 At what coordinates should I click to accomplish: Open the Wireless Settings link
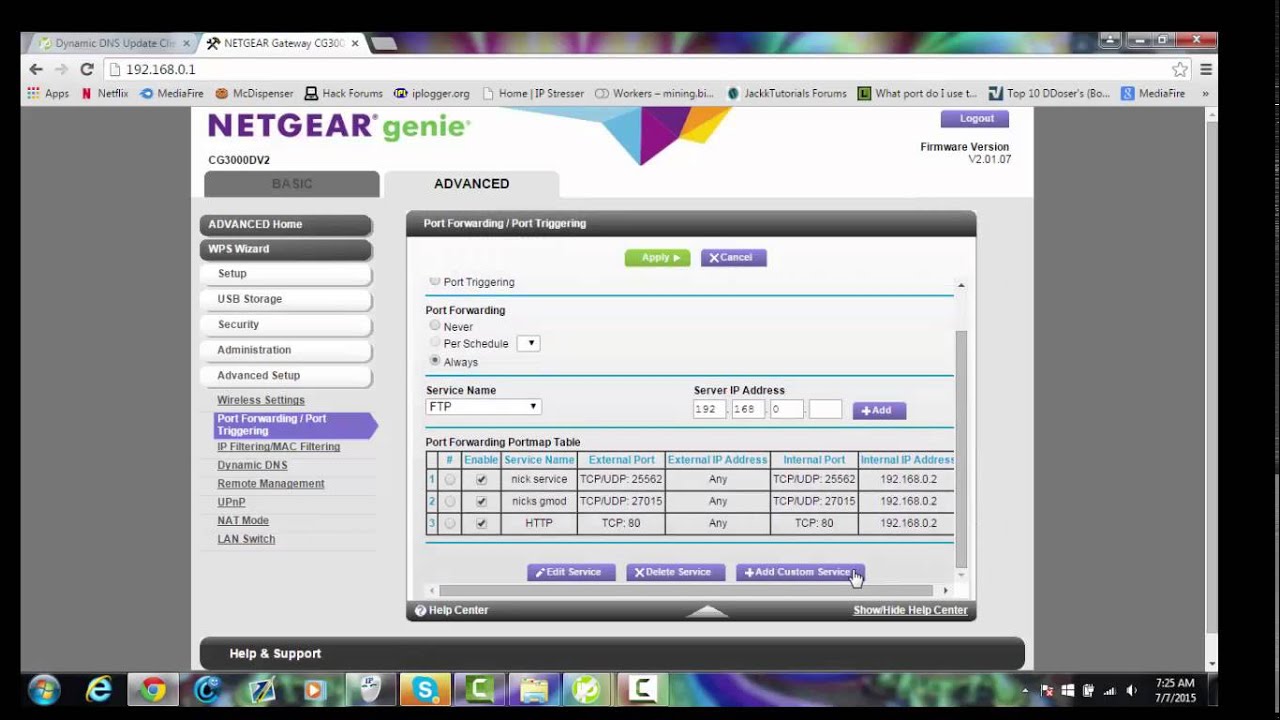click(x=261, y=400)
